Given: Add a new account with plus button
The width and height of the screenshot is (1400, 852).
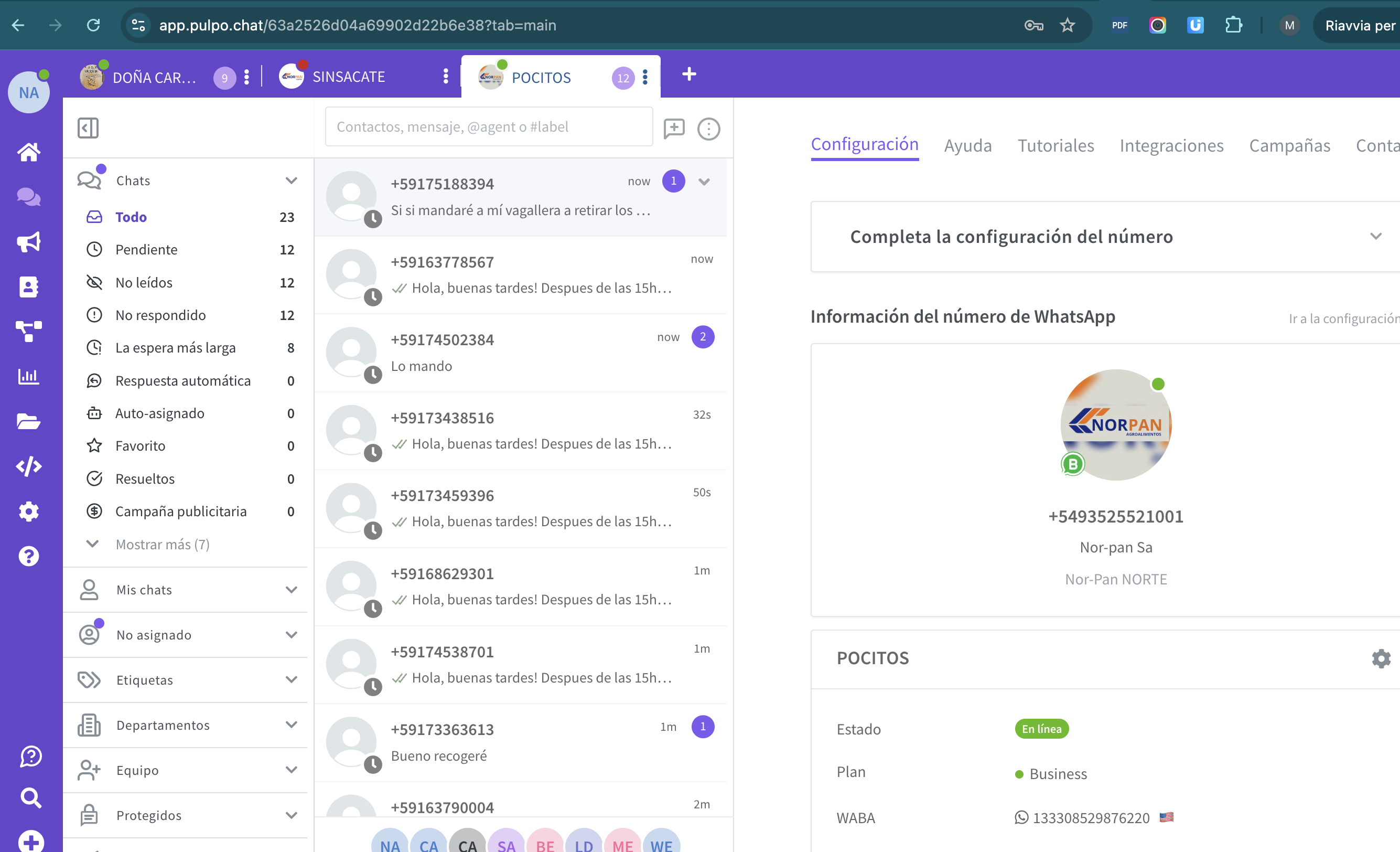Looking at the screenshot, I should click(x=688, y=74).
